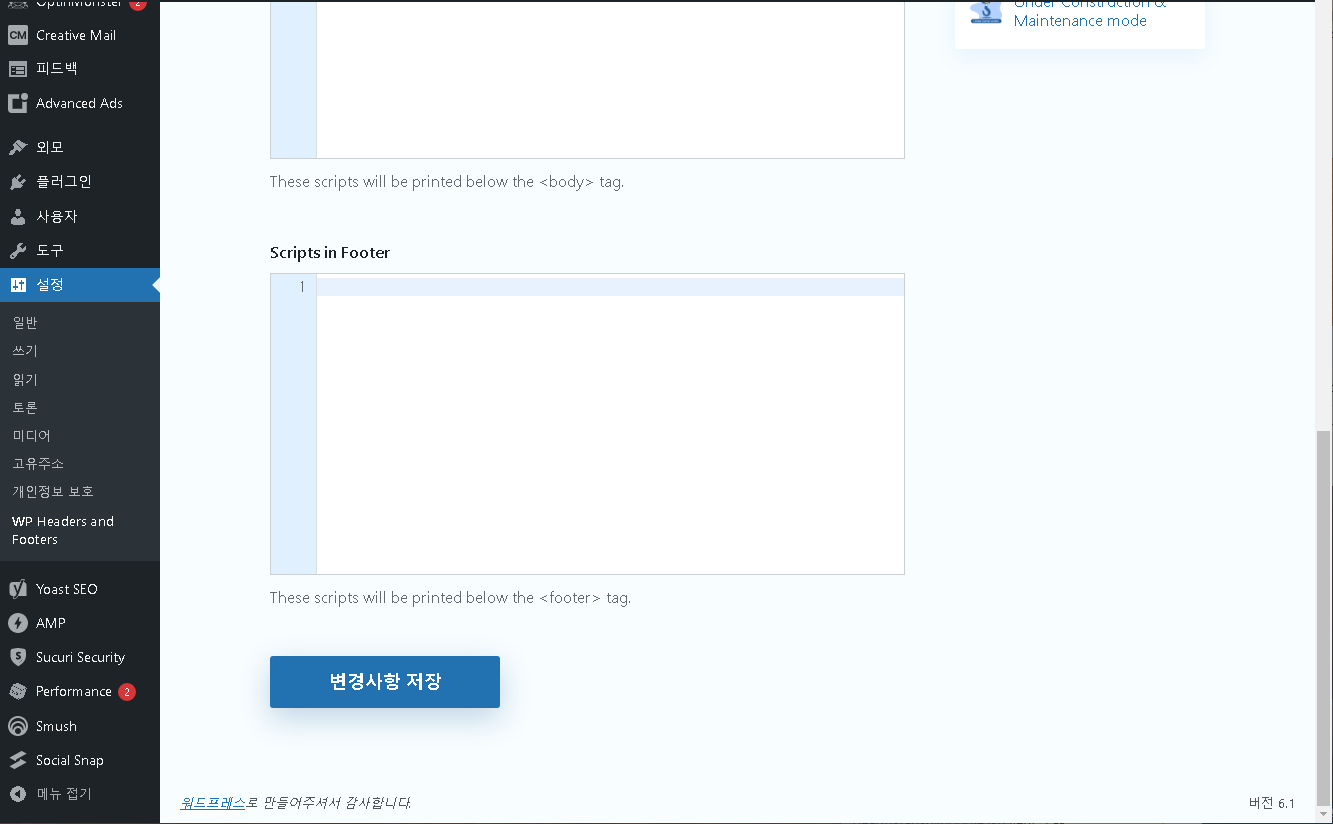Go to 일반 settings
The height and width of the screenshot is (824, 1333).
25,323
